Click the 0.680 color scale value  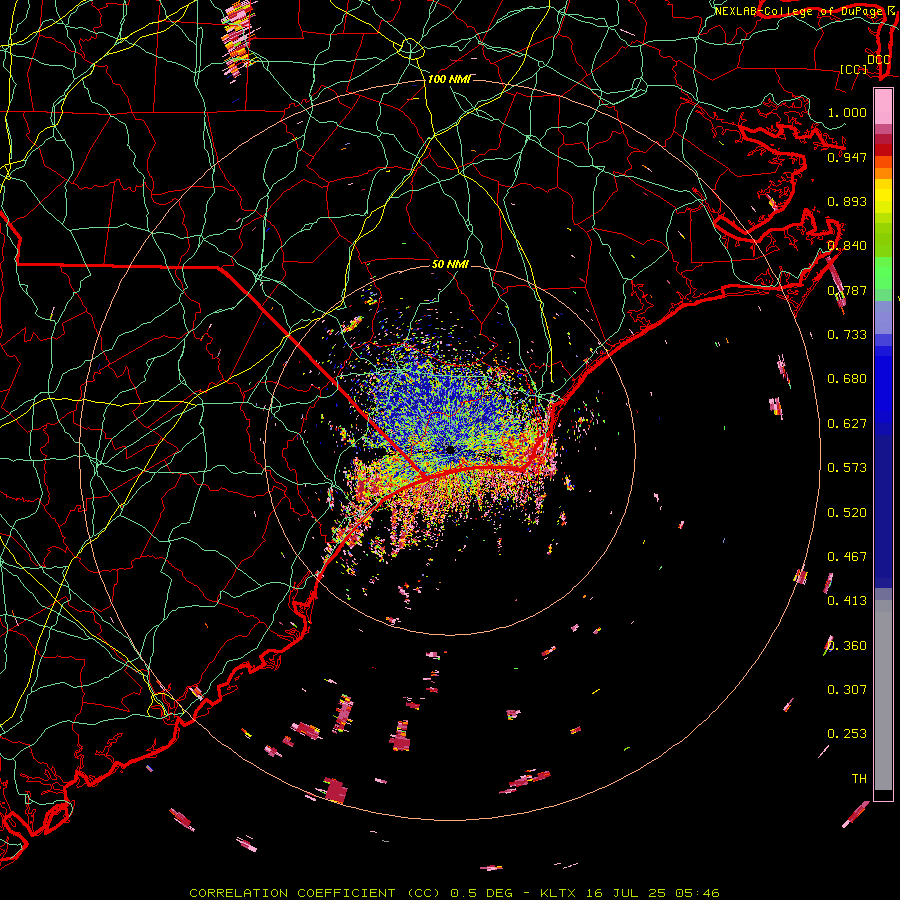[847, 379]
